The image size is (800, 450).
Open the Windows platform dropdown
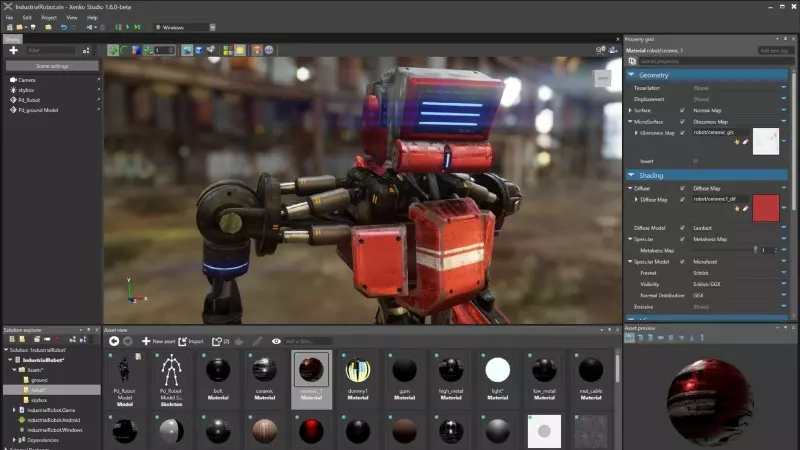point(185,27)
